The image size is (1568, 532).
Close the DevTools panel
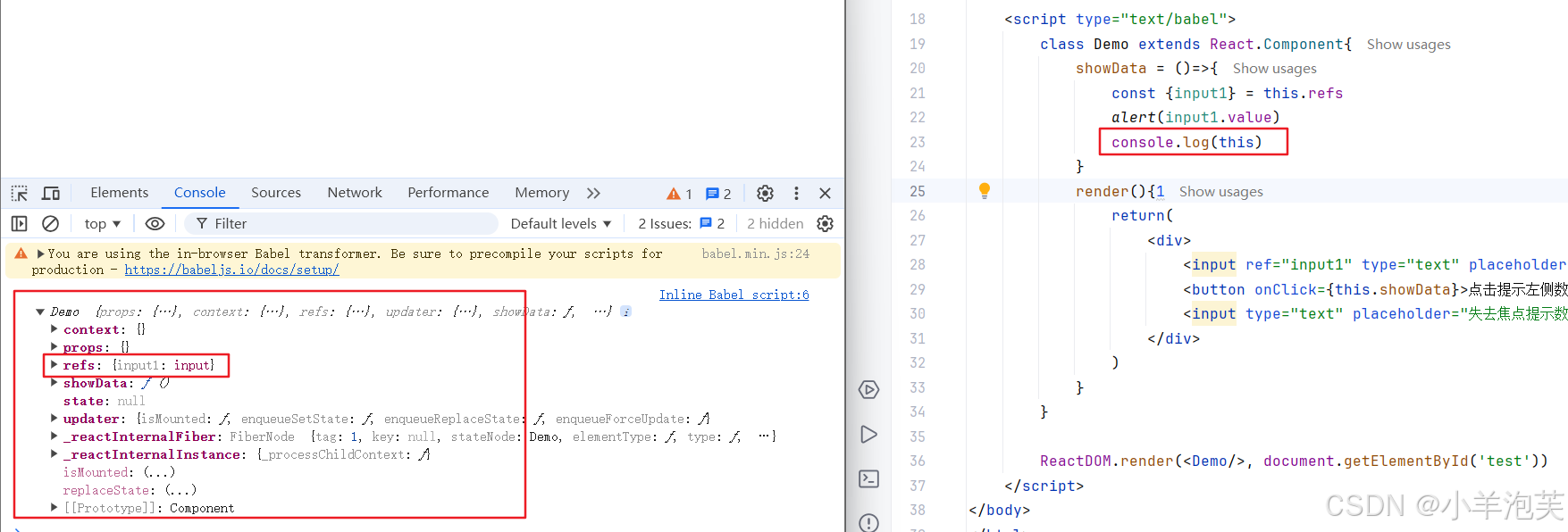click(x=826, y=193)
